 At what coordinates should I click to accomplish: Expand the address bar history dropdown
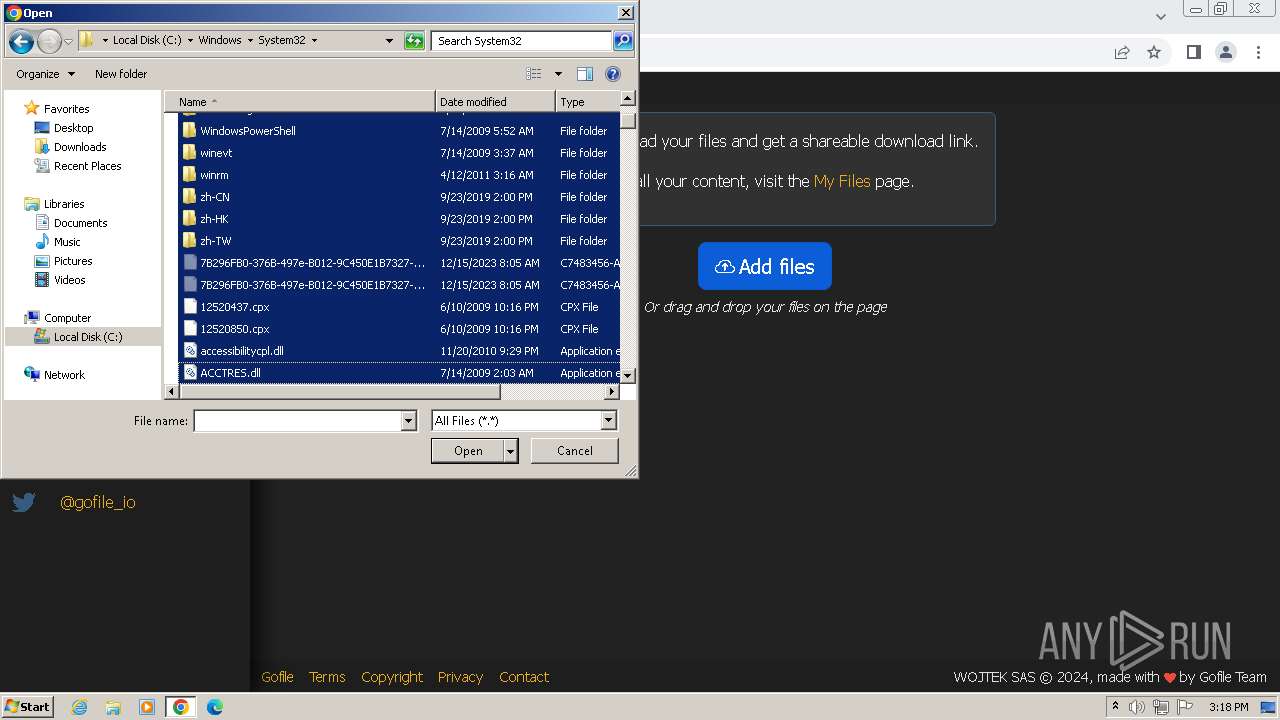pos(389,41)
